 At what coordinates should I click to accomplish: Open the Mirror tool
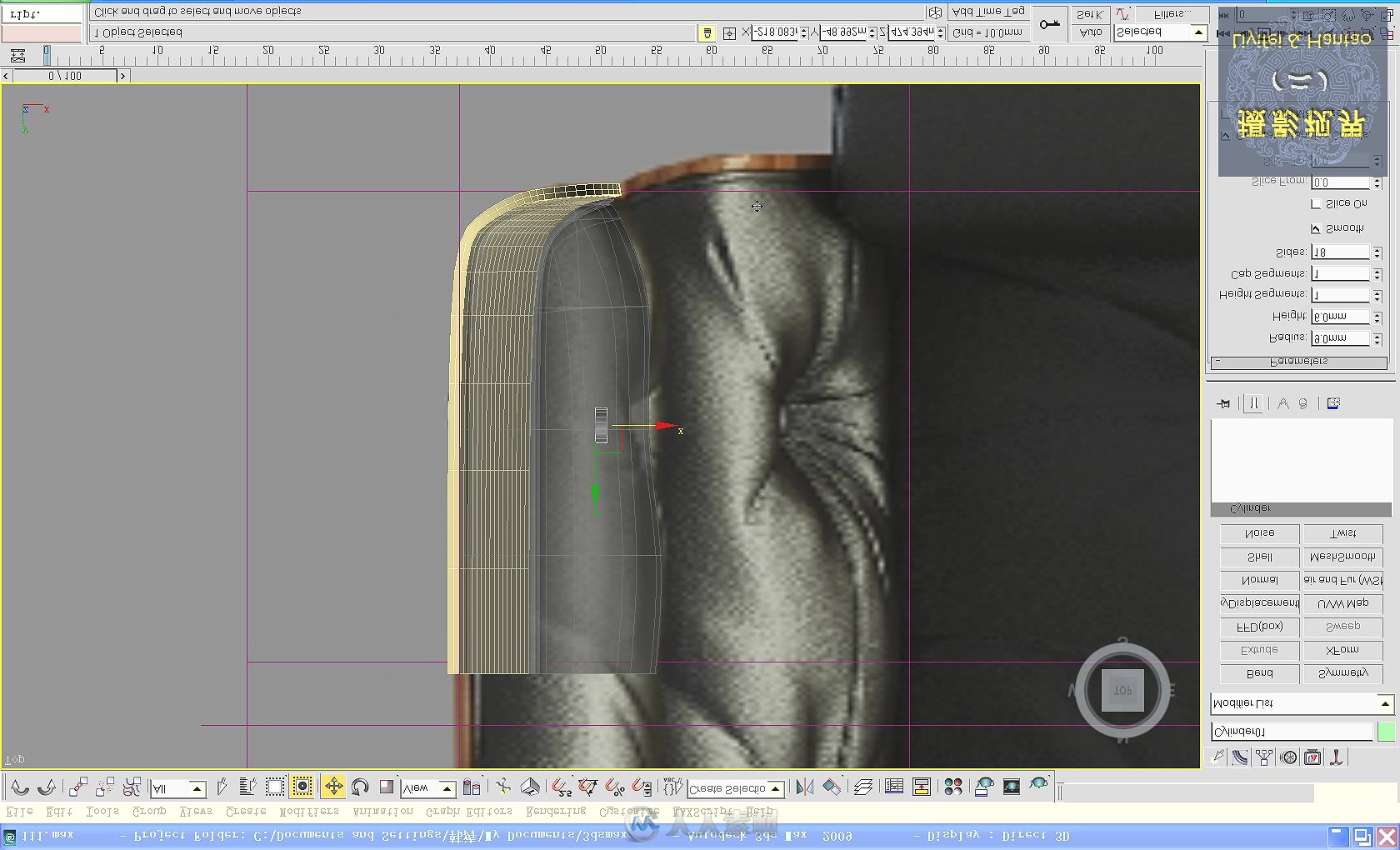804,787
